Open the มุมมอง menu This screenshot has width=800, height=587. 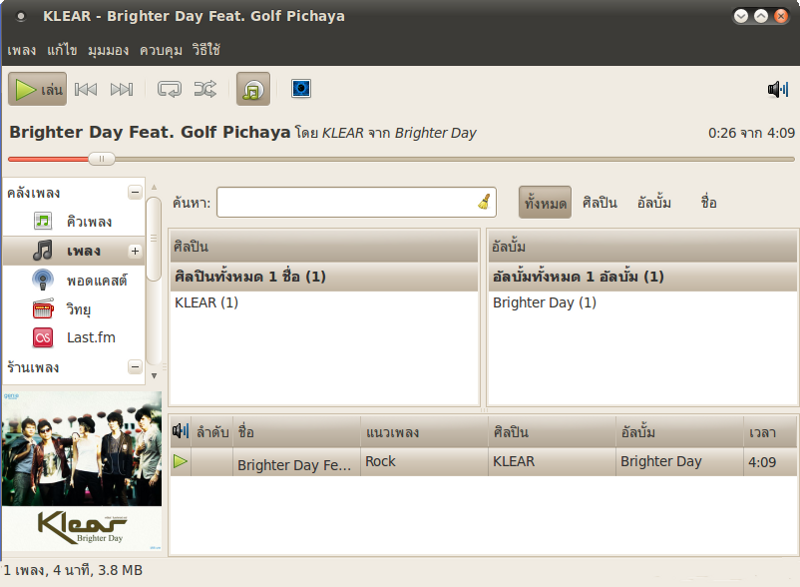(108, 50)
